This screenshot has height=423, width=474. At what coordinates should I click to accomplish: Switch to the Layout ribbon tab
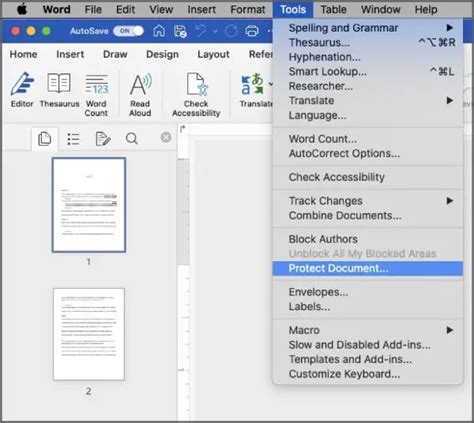pyautogui.click(x=213, y=54)
